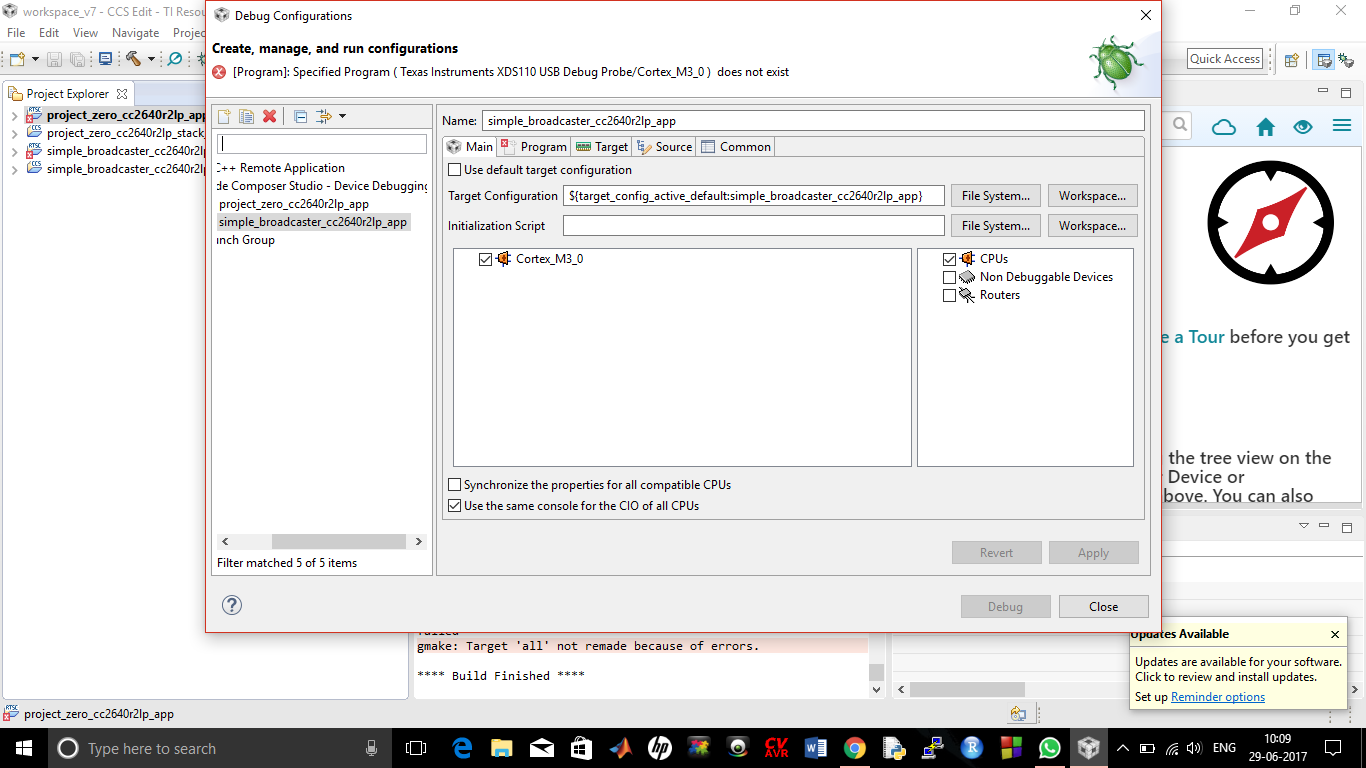1366x768 pixels.
Task: Click the configuration Name field
Action: (813, 121)
